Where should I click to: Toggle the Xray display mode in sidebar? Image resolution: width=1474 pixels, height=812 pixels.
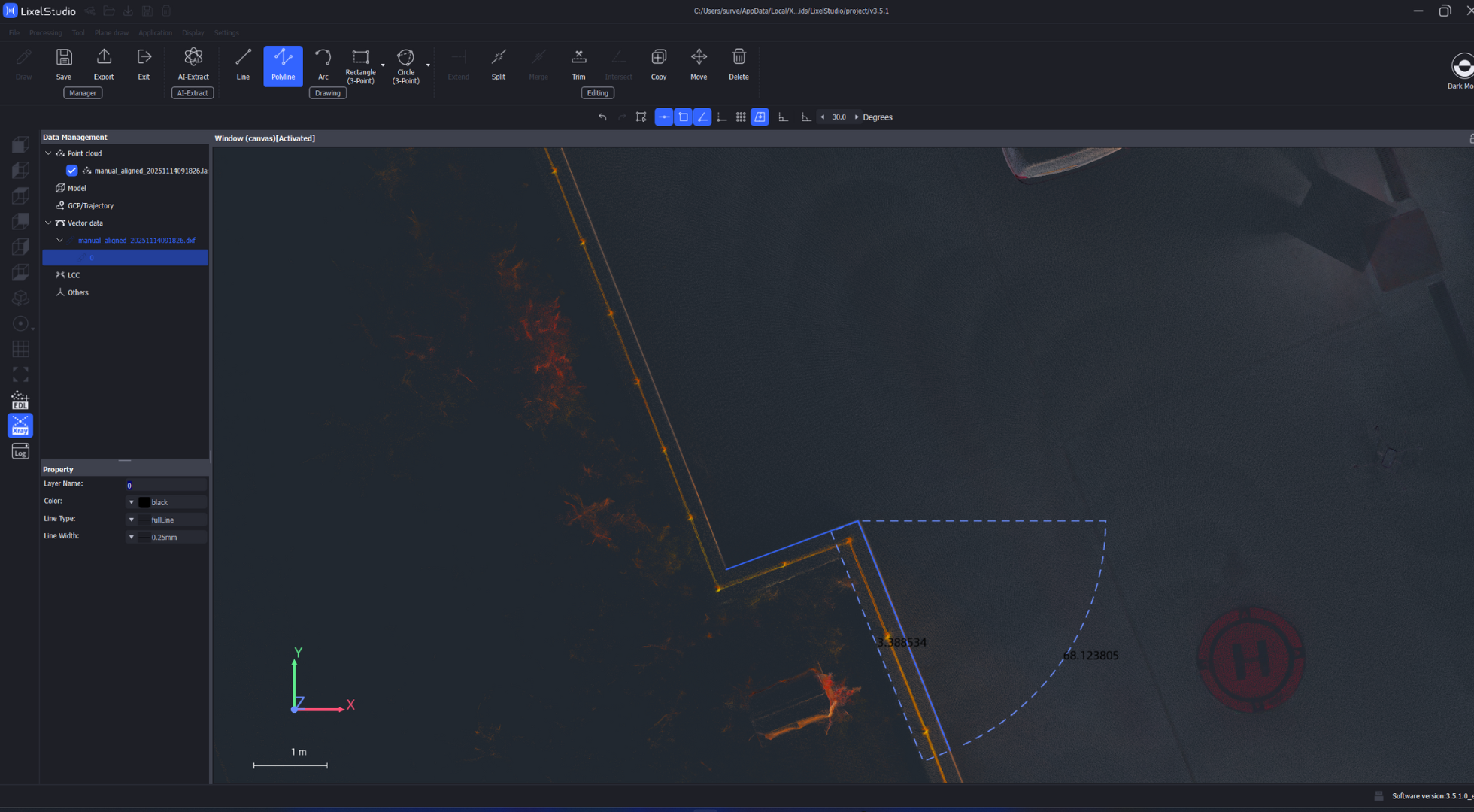20,426
